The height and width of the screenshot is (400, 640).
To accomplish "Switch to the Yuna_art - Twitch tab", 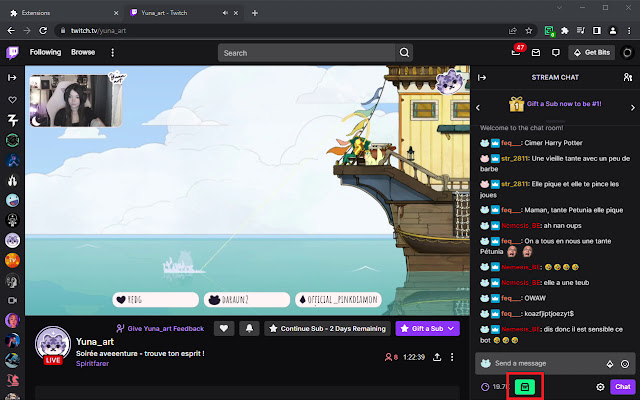I will point(184,13).
